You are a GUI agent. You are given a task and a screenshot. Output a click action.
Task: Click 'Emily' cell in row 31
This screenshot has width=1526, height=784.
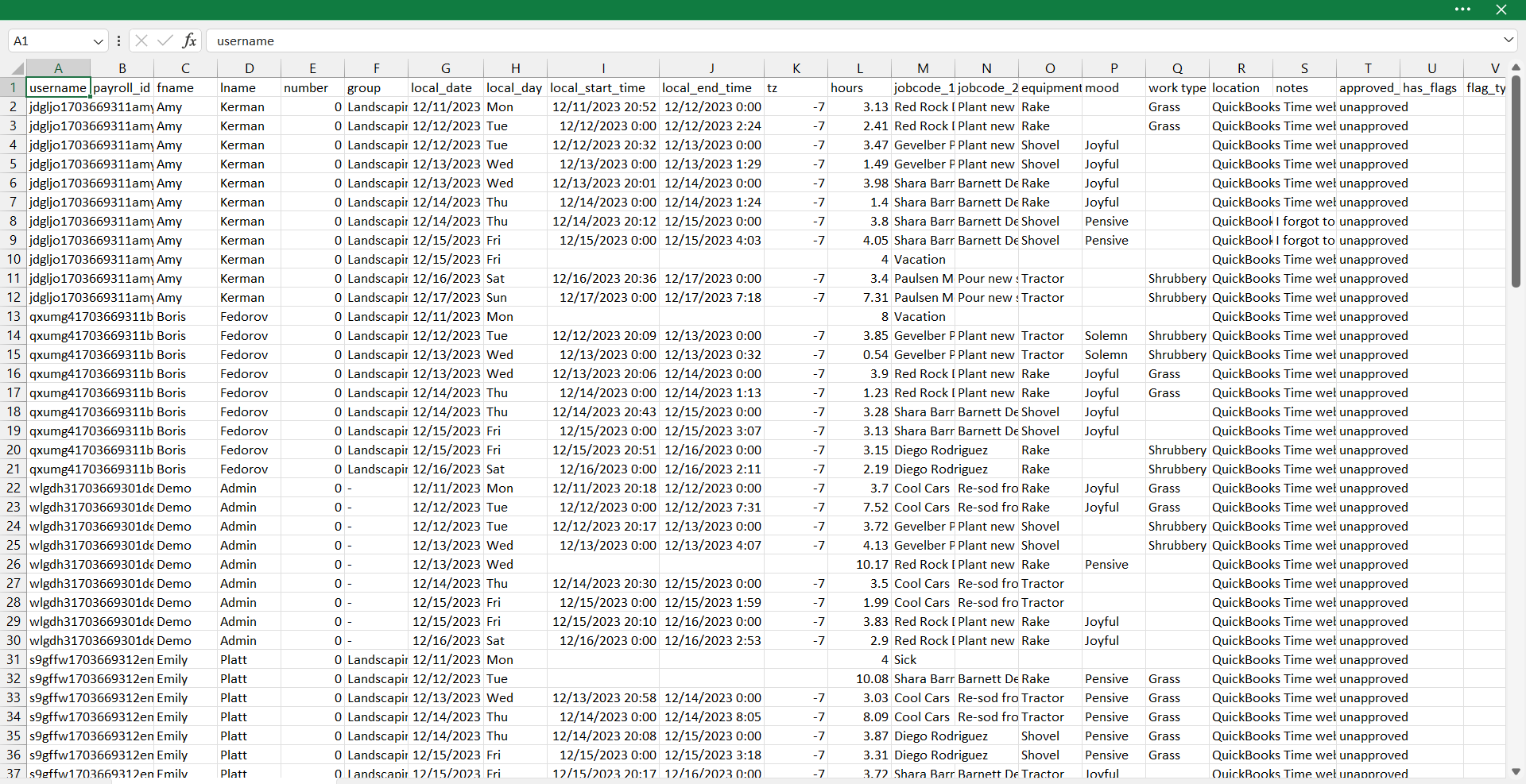(185, 659)
